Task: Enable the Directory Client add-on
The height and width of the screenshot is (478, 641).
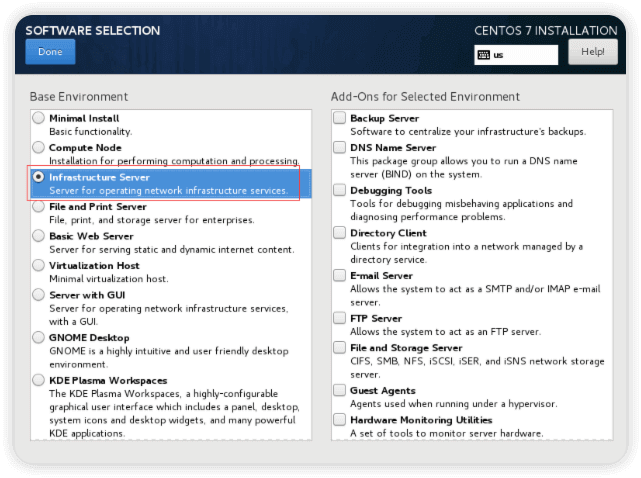Action: coord(339,233)
